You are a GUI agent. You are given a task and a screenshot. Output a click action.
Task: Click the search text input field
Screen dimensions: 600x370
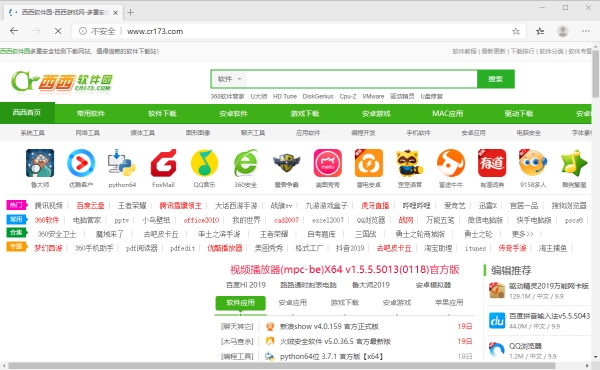coord(362,79)
